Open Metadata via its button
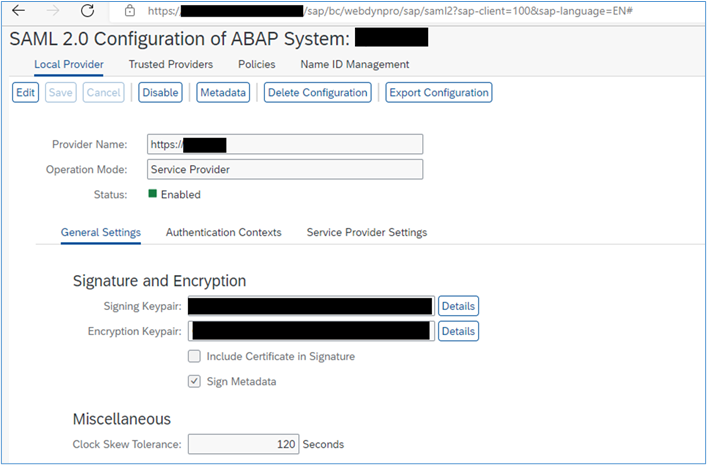 tap(223, 92)
